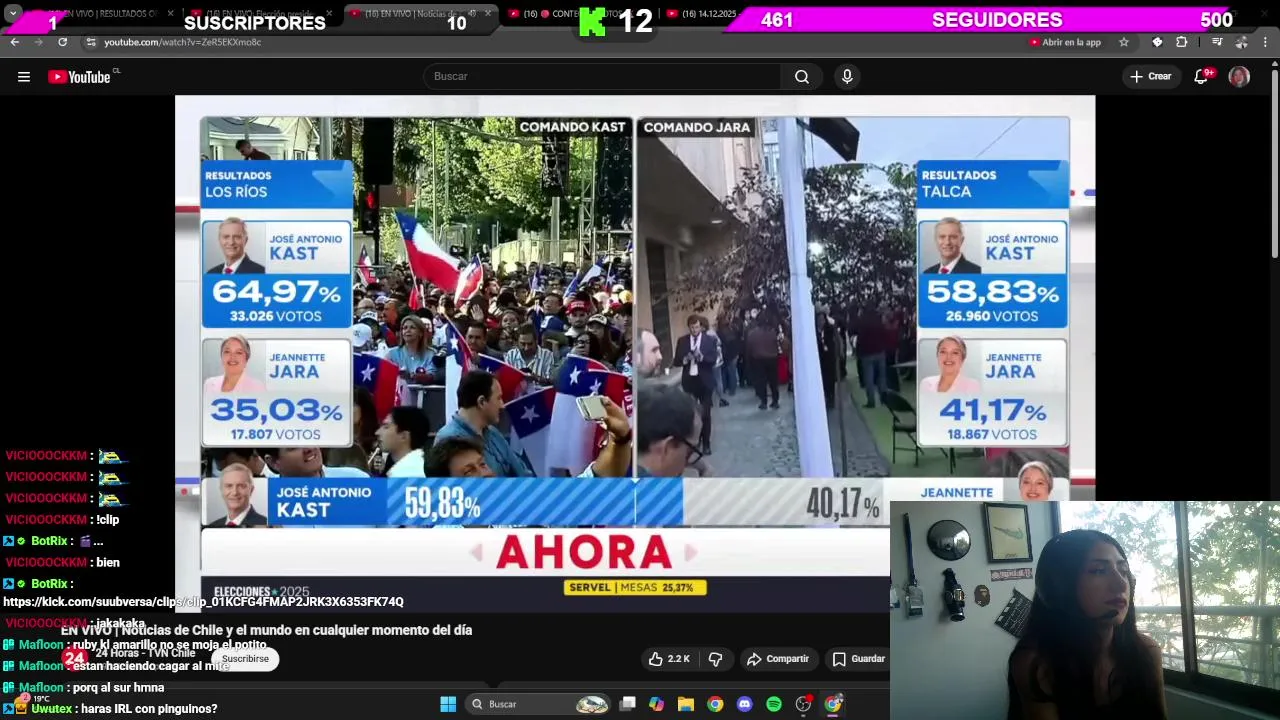
Task: Open the '24 Horas - TVN Chile' channel
Action: 146,653
